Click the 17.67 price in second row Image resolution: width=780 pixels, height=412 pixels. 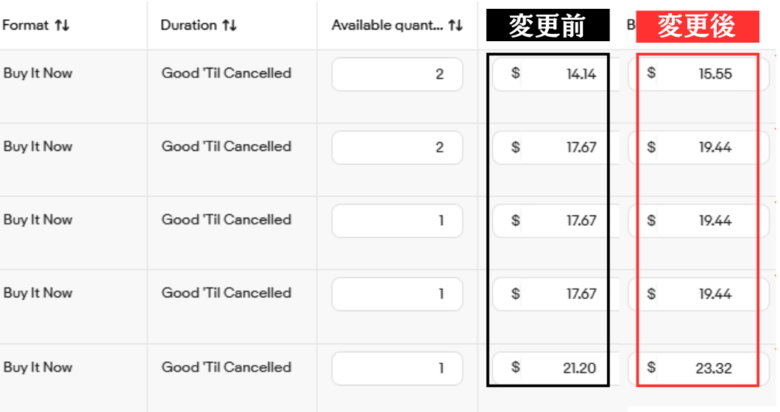(x=553, y=147)
